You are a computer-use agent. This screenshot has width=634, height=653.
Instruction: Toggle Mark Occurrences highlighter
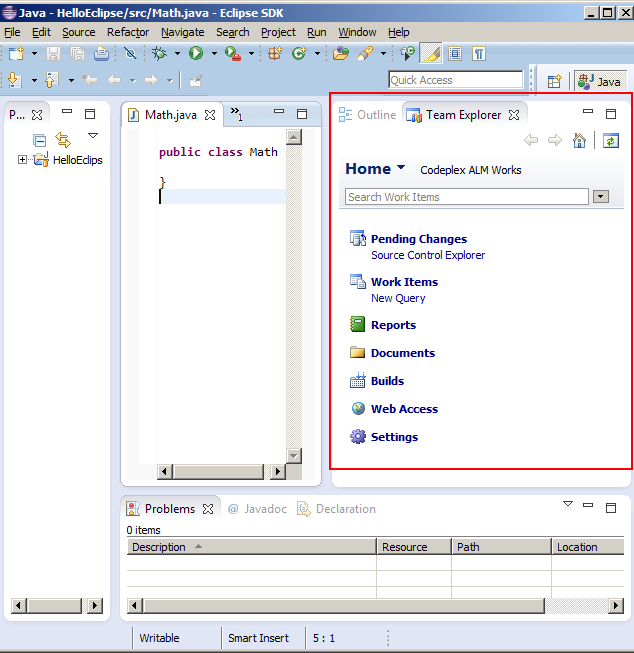tap(431, 54)
